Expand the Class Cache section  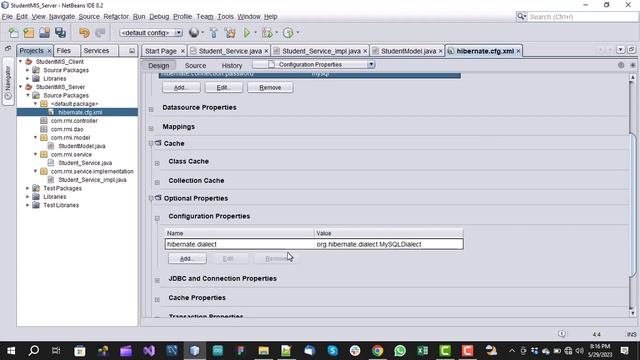coord(157,163)
